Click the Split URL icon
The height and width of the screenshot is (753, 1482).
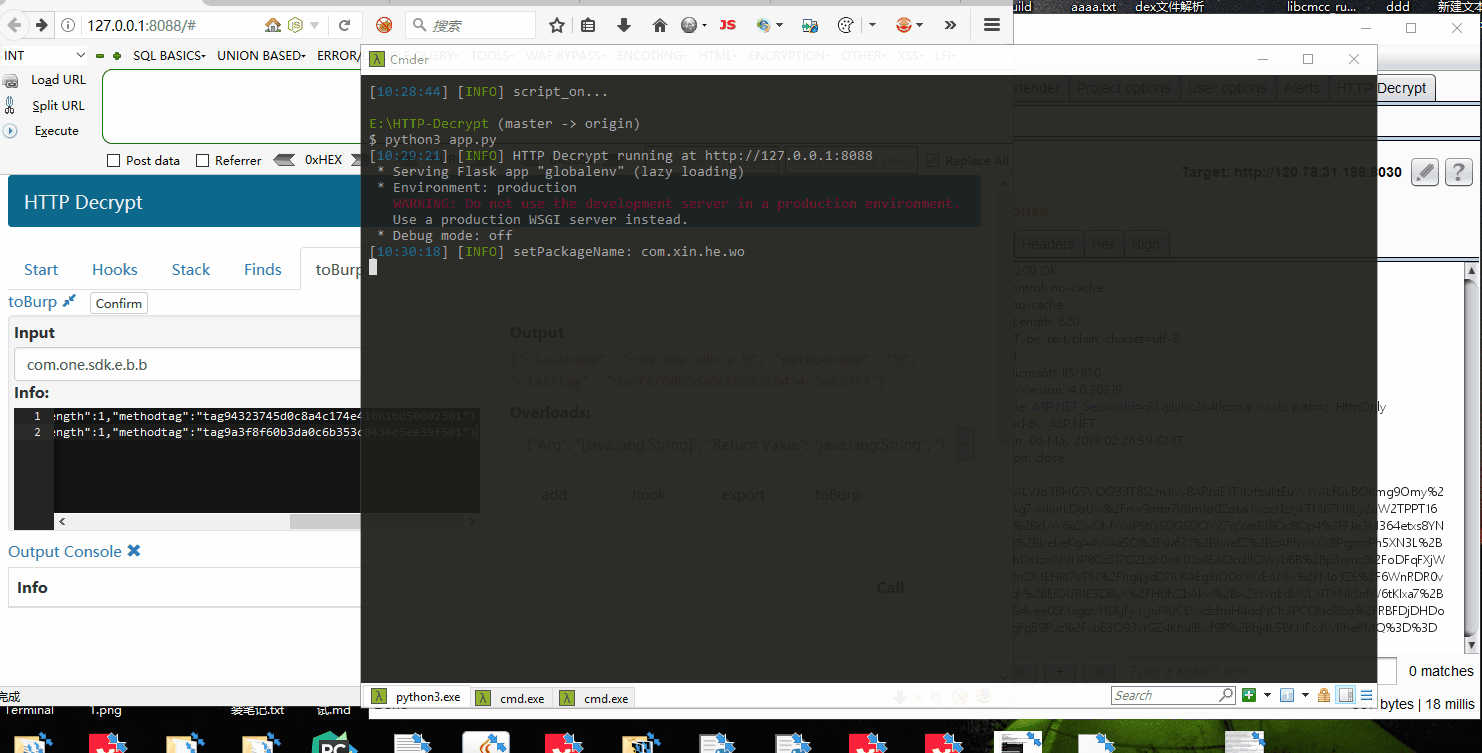coord(10,105)
